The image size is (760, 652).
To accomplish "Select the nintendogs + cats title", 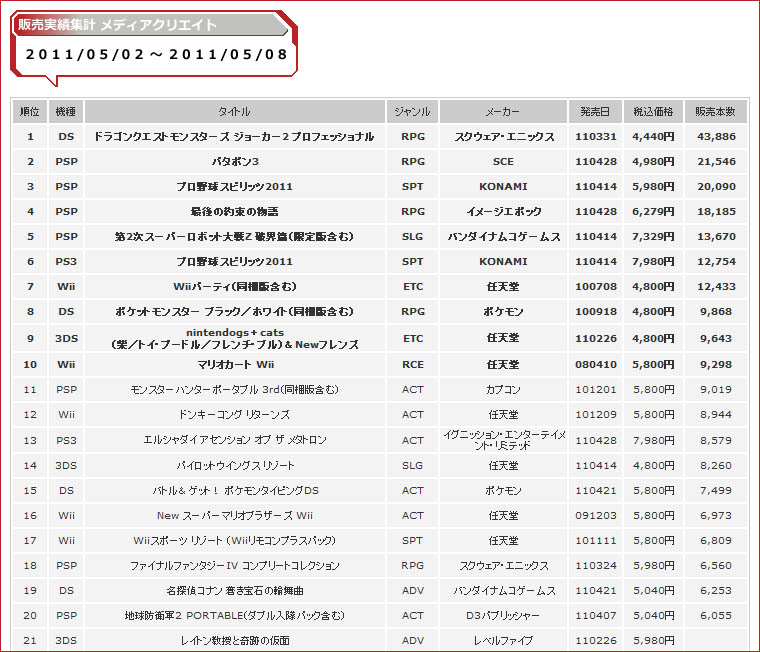I will (x=235, y=338).
